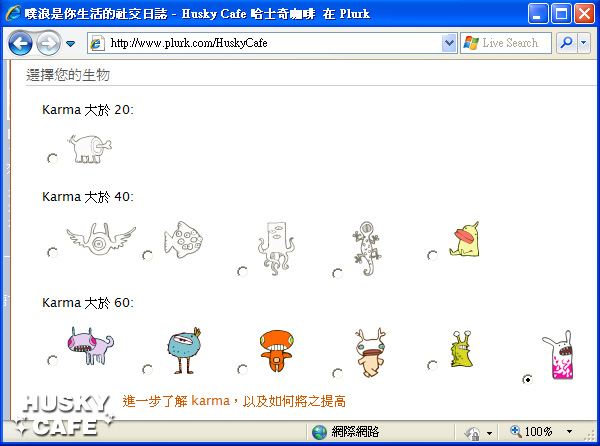Expand the address bar history dropdown
The width and height of the screenshot is (600, 446).
(x=449, y=43)
